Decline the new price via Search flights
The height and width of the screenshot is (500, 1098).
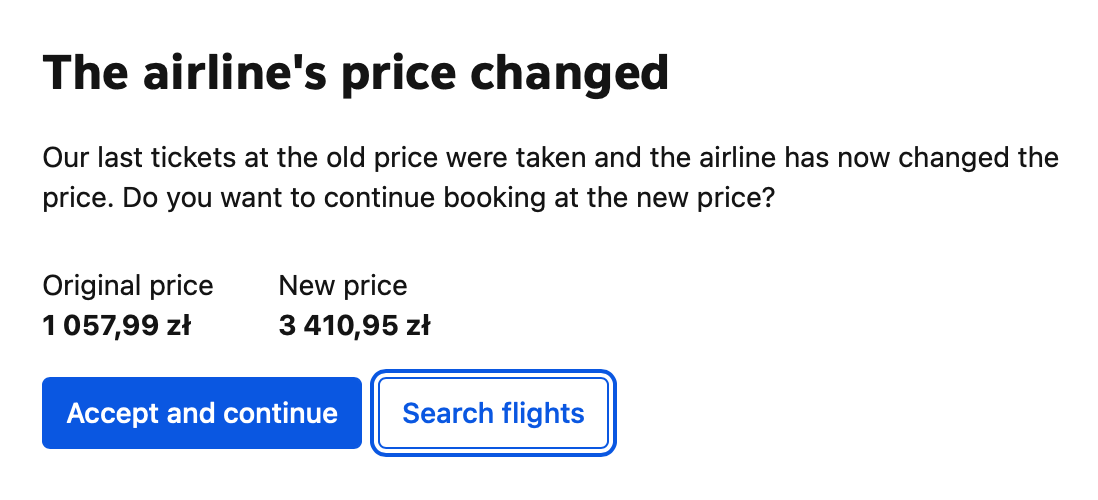tap(493, 413)
